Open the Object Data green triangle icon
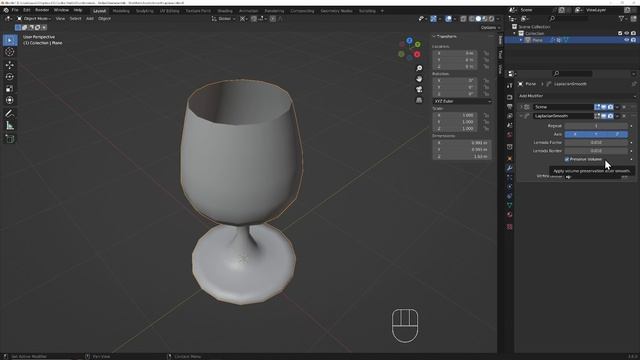Viewport: 640px width, 360px height. click(509, 205)
